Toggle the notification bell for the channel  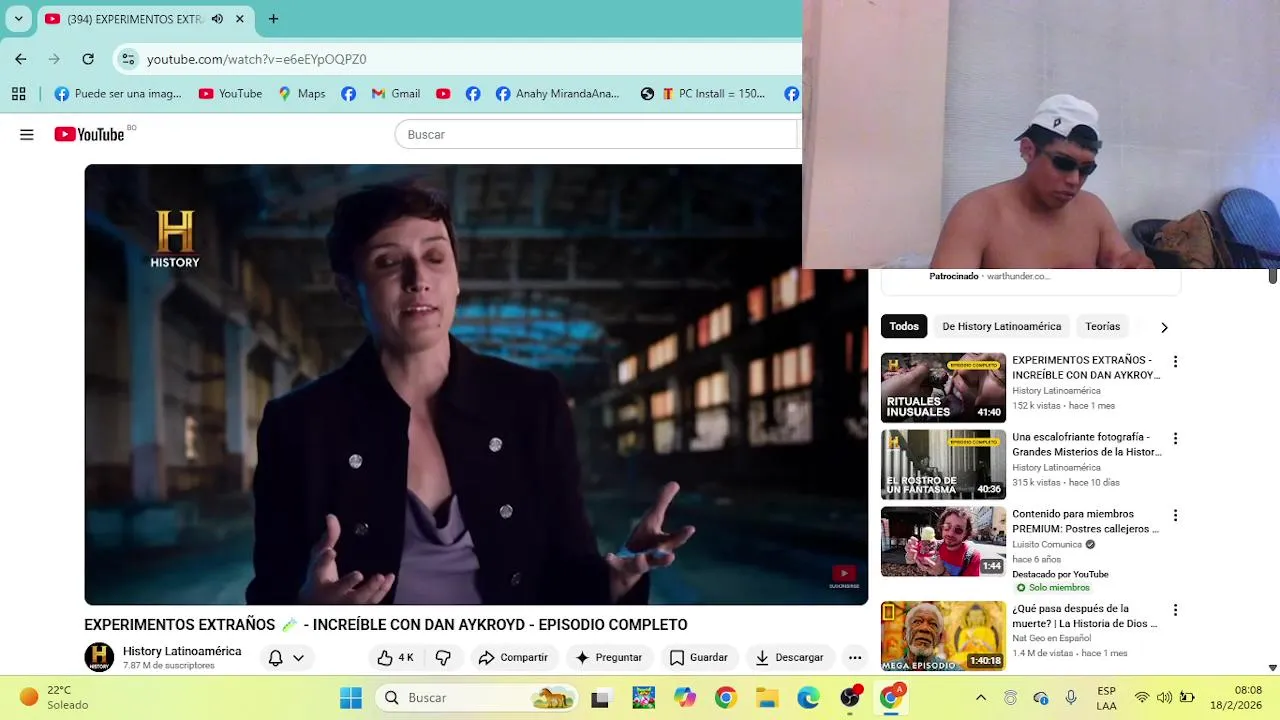point(275,657)
